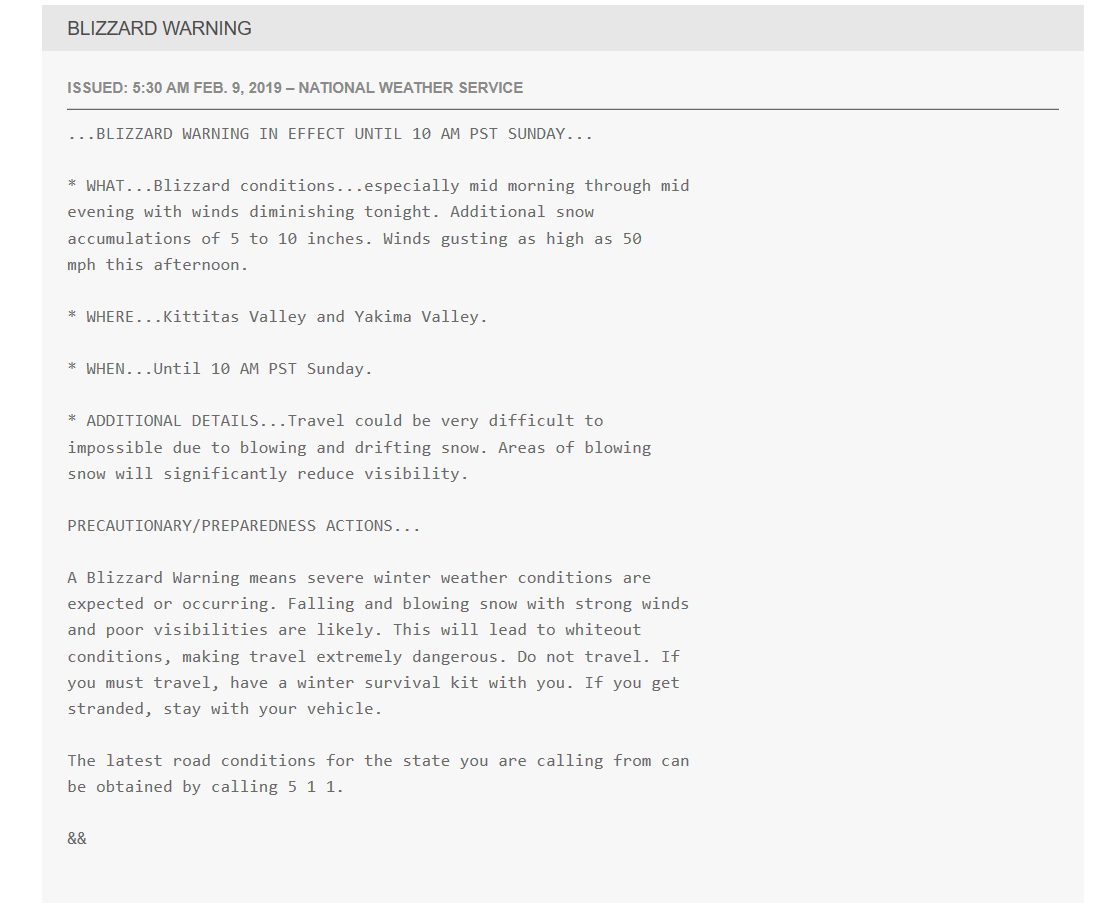Screen dimensions: 1108x905
Task: Click the WHAT...Blizzard conditions line
Action: click(378, 186)
